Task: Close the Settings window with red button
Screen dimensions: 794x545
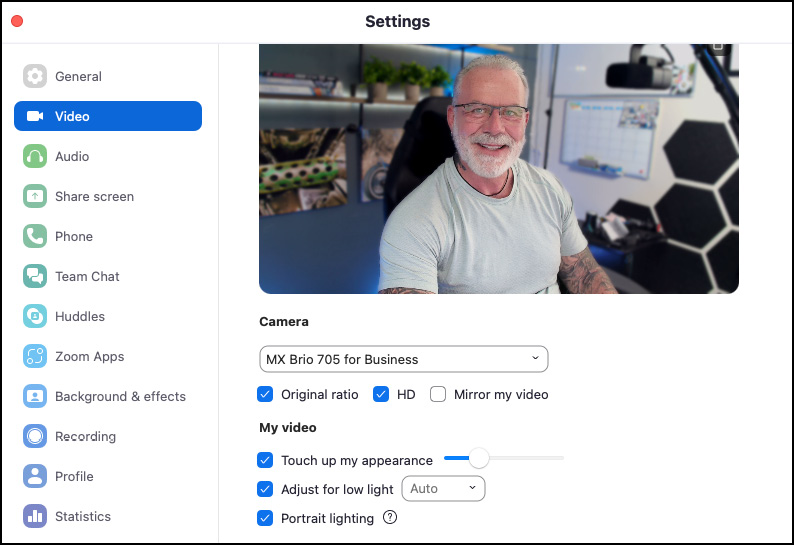Action: [17, 21]
